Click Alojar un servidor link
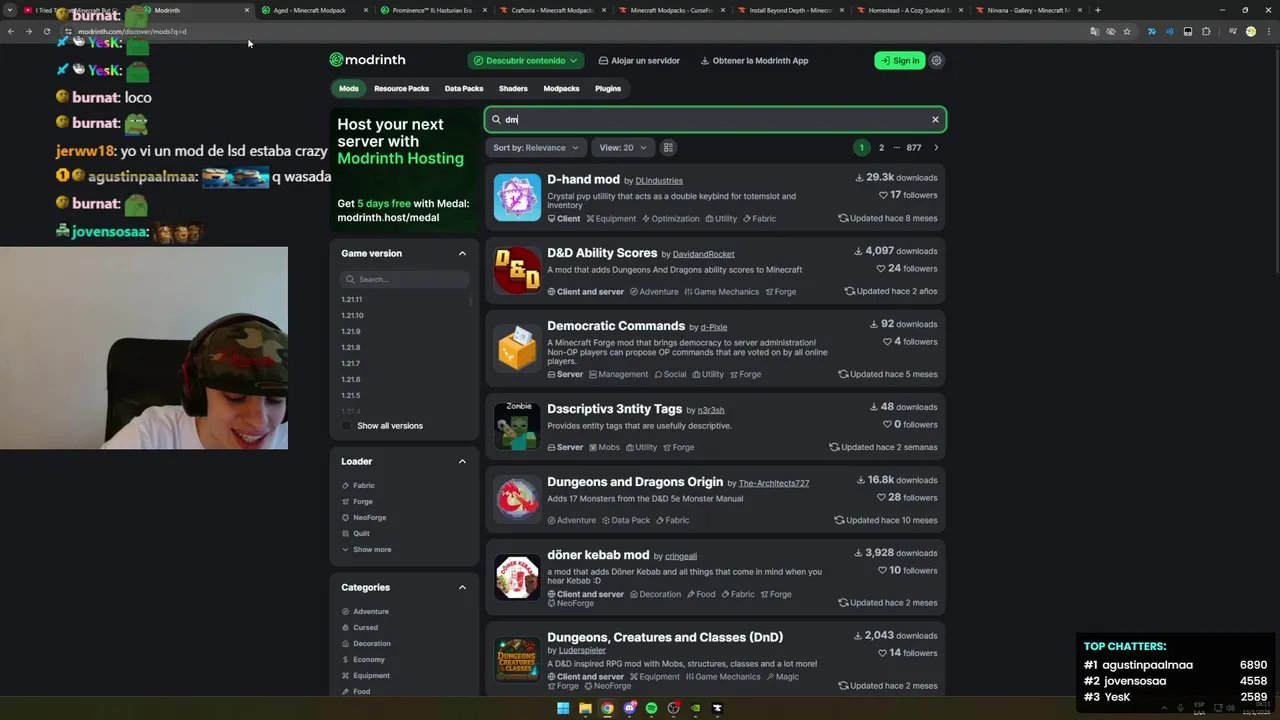Screen dimensions: 1280x720 click(639, 60)
